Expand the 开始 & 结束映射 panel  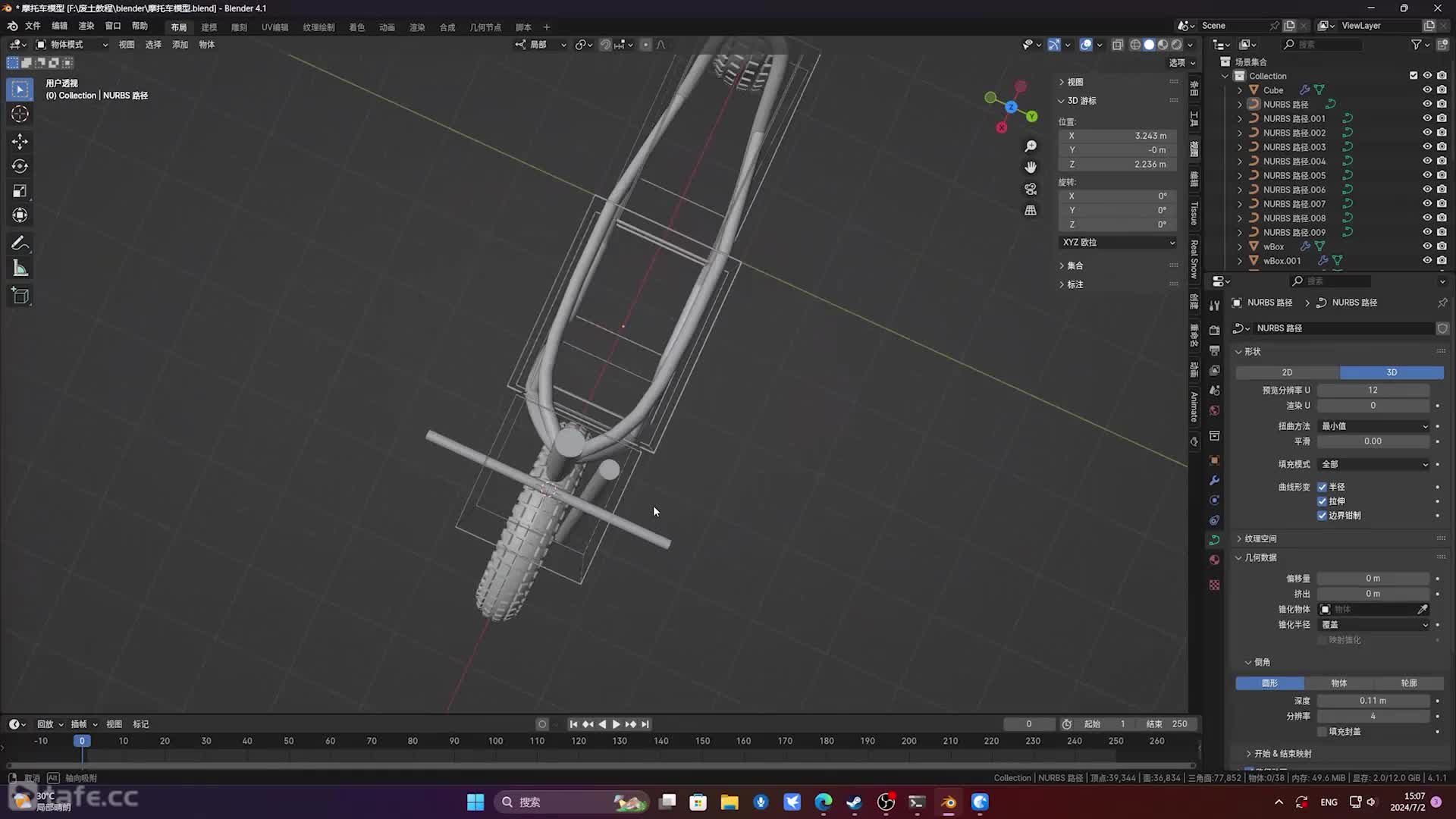[1282, 754]
